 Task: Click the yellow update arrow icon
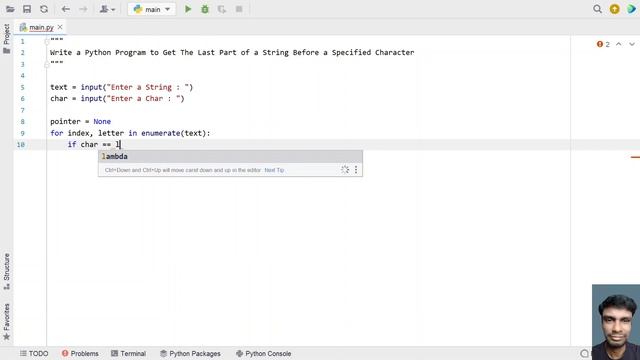click(x=614, y=9)
